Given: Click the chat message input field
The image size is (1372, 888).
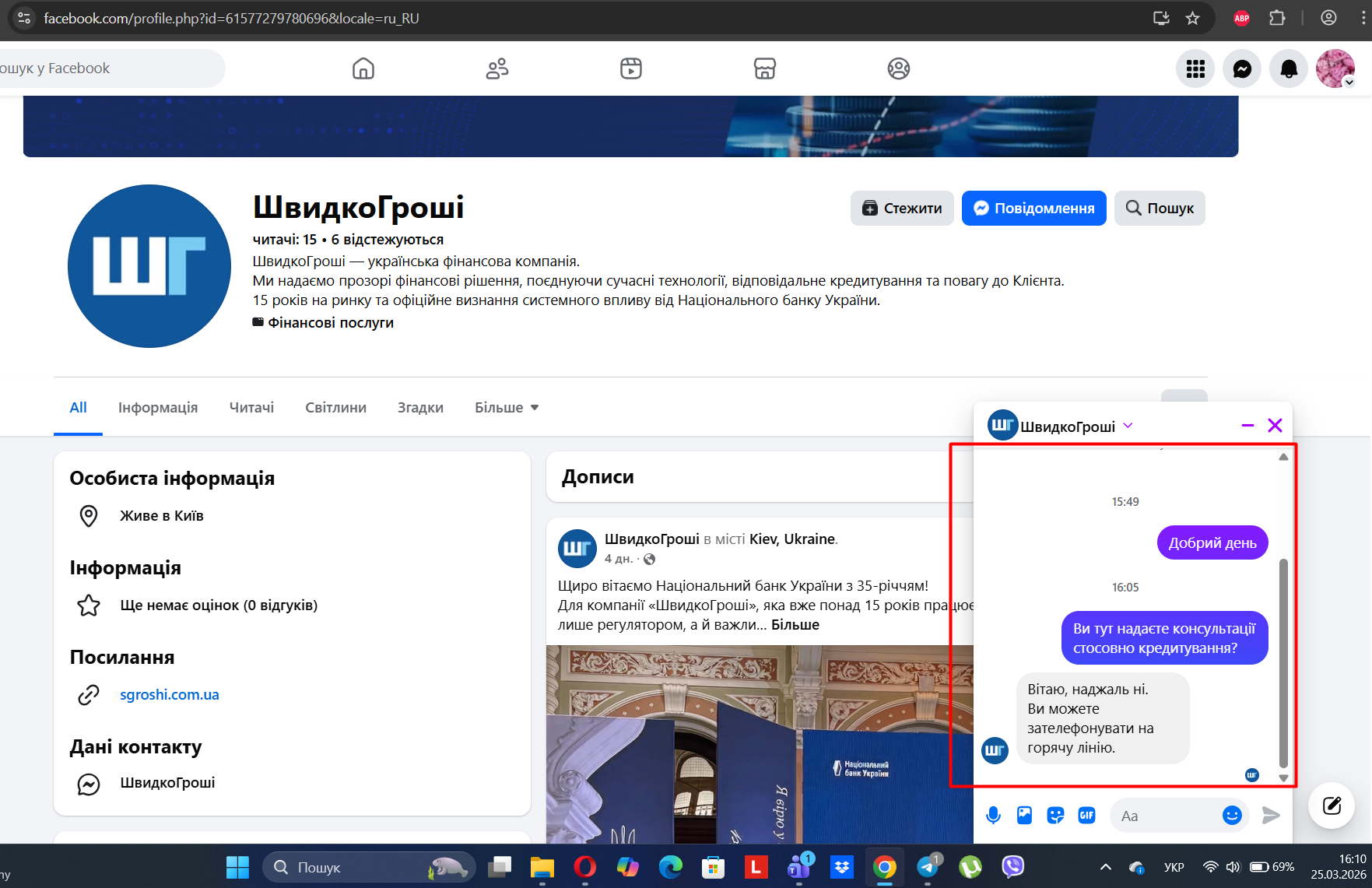Looking at the screenshot, I should pos(1167,816).
